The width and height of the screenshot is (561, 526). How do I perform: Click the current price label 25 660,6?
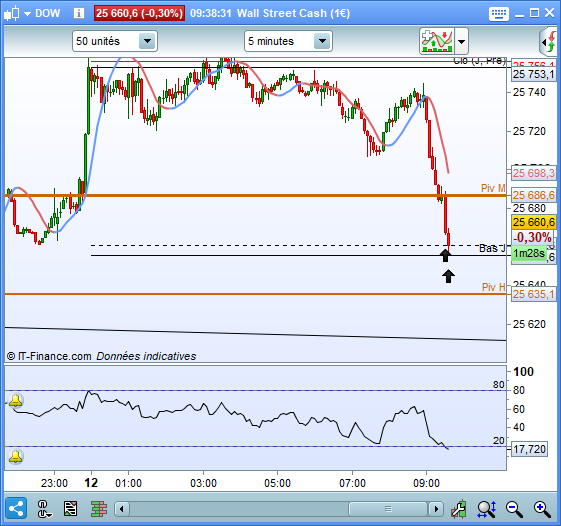(x=533, y=222)
